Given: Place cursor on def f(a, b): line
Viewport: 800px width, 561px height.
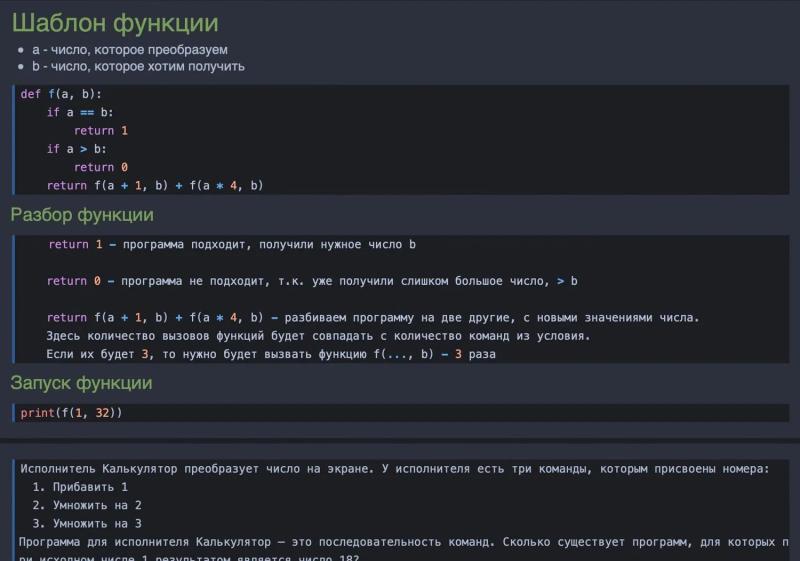Looking at the screenshot, I should tap(61, 94).
